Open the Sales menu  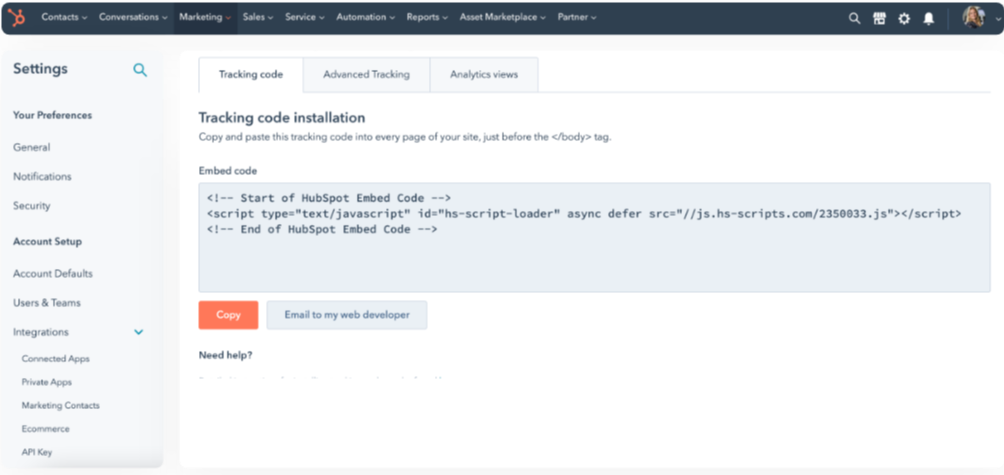(x=257, y=17)
